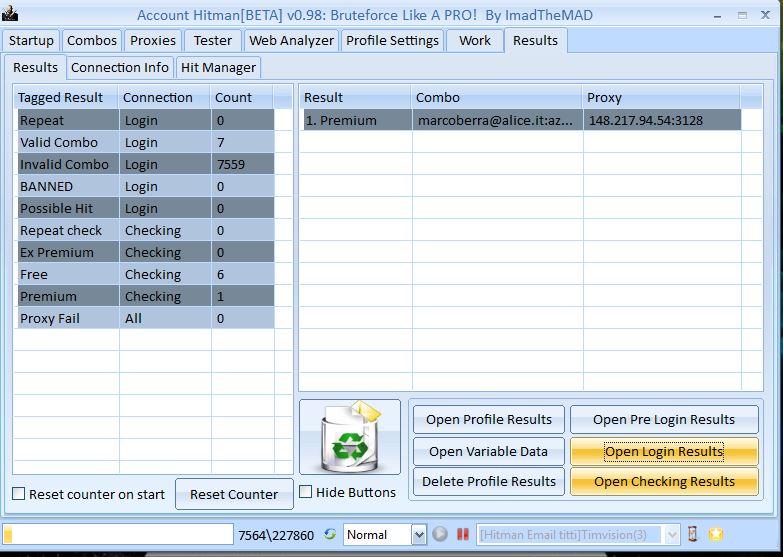The width and height of the screenshot is (783, 557).
Task: Select the Repeat row in tagged results
Action: pyautogui.click(x=146, y=120)
